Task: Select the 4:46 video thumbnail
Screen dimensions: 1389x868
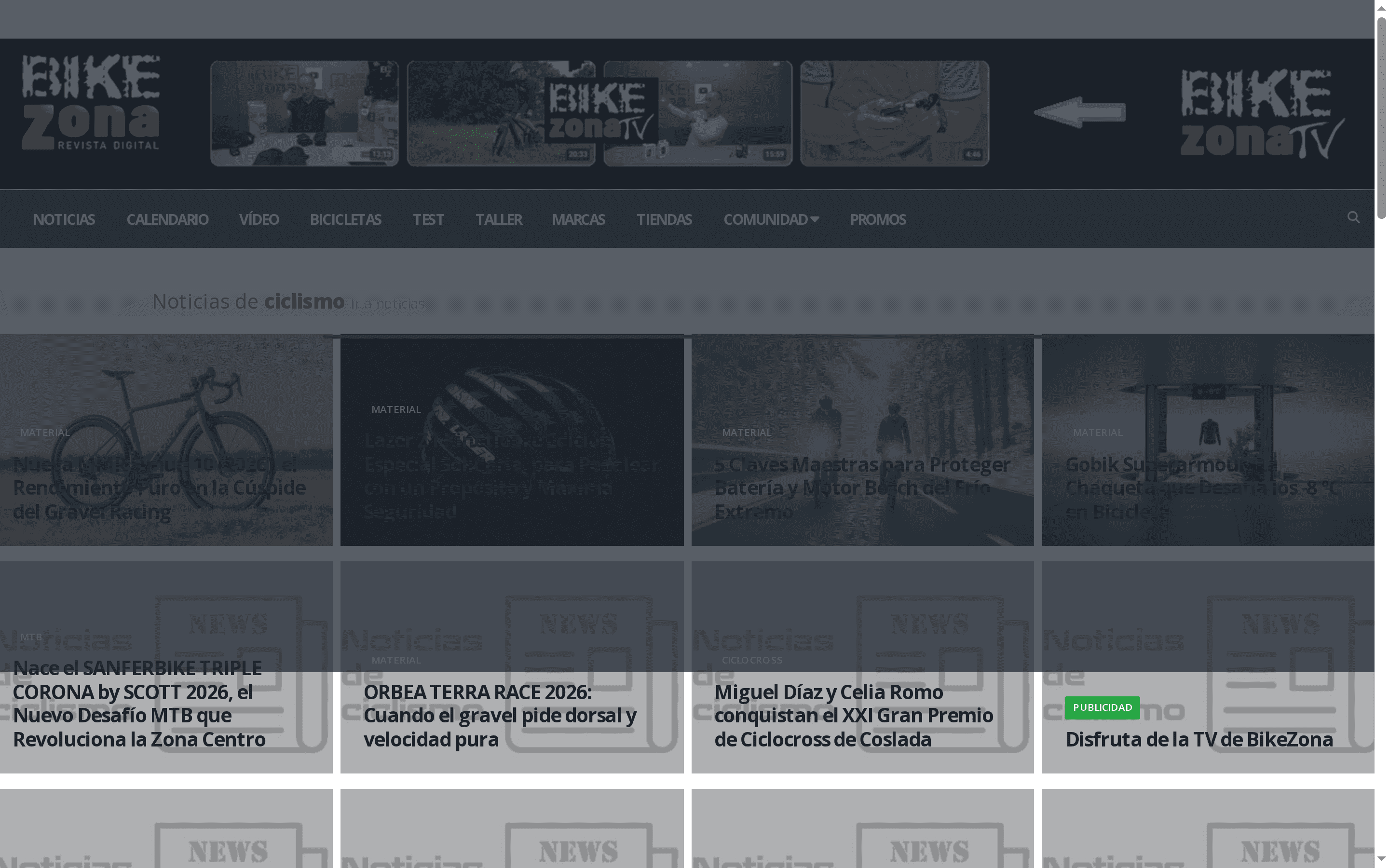Action: 894,113
